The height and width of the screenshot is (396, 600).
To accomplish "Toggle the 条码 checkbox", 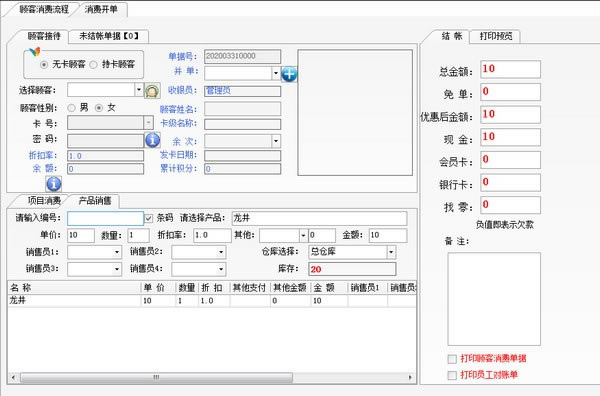I will [148, 218].
